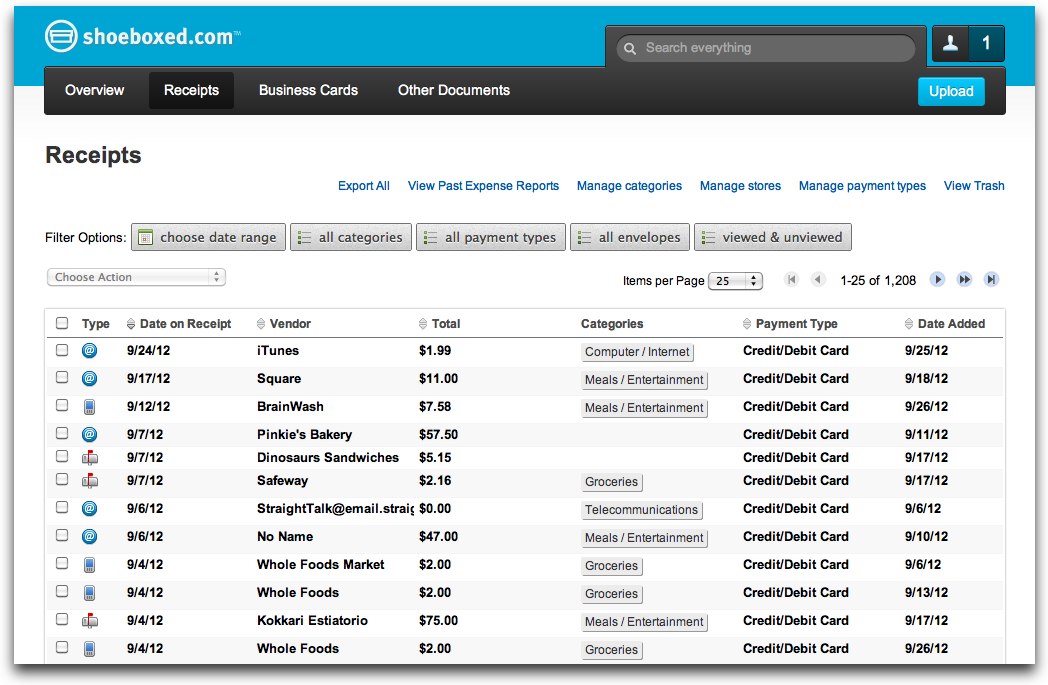Click email type icon for Pinkie's Bakery
The width and height of the screenshot is (1048, 685).
(90, 434)
